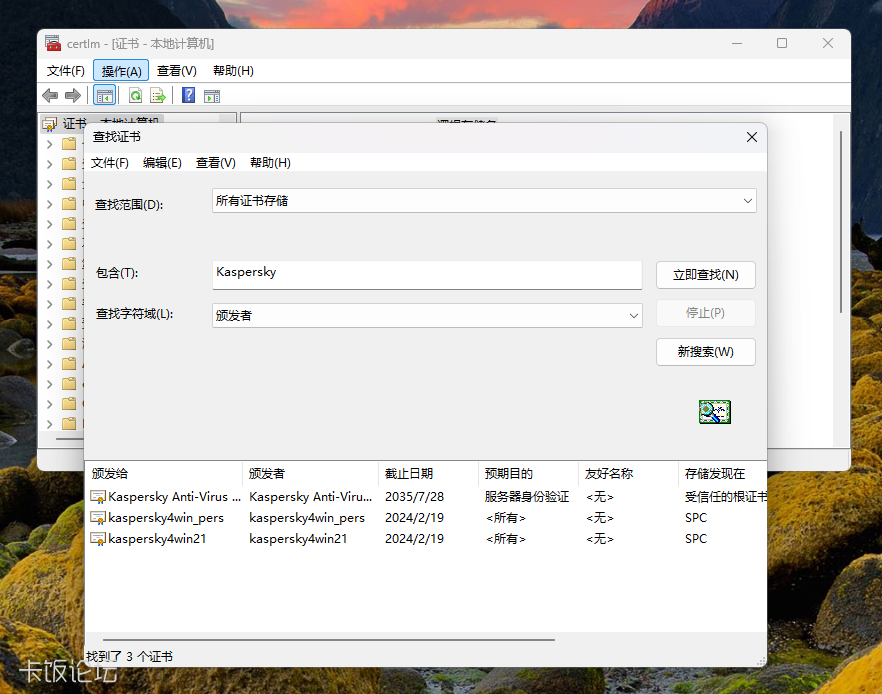Sort results by 截止日期 column header
This screenshot has height=694, width=882.
[x=429, y=474]
